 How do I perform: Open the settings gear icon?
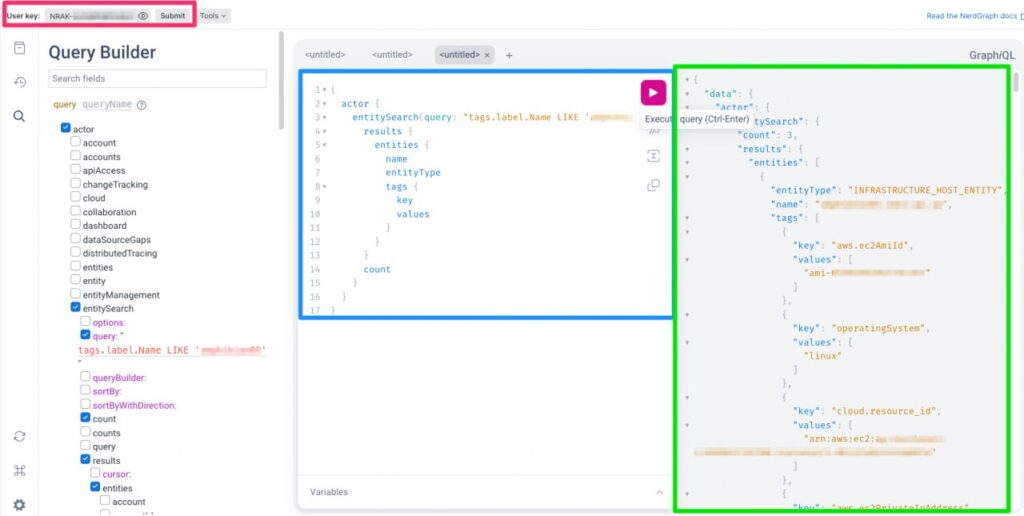19,505
